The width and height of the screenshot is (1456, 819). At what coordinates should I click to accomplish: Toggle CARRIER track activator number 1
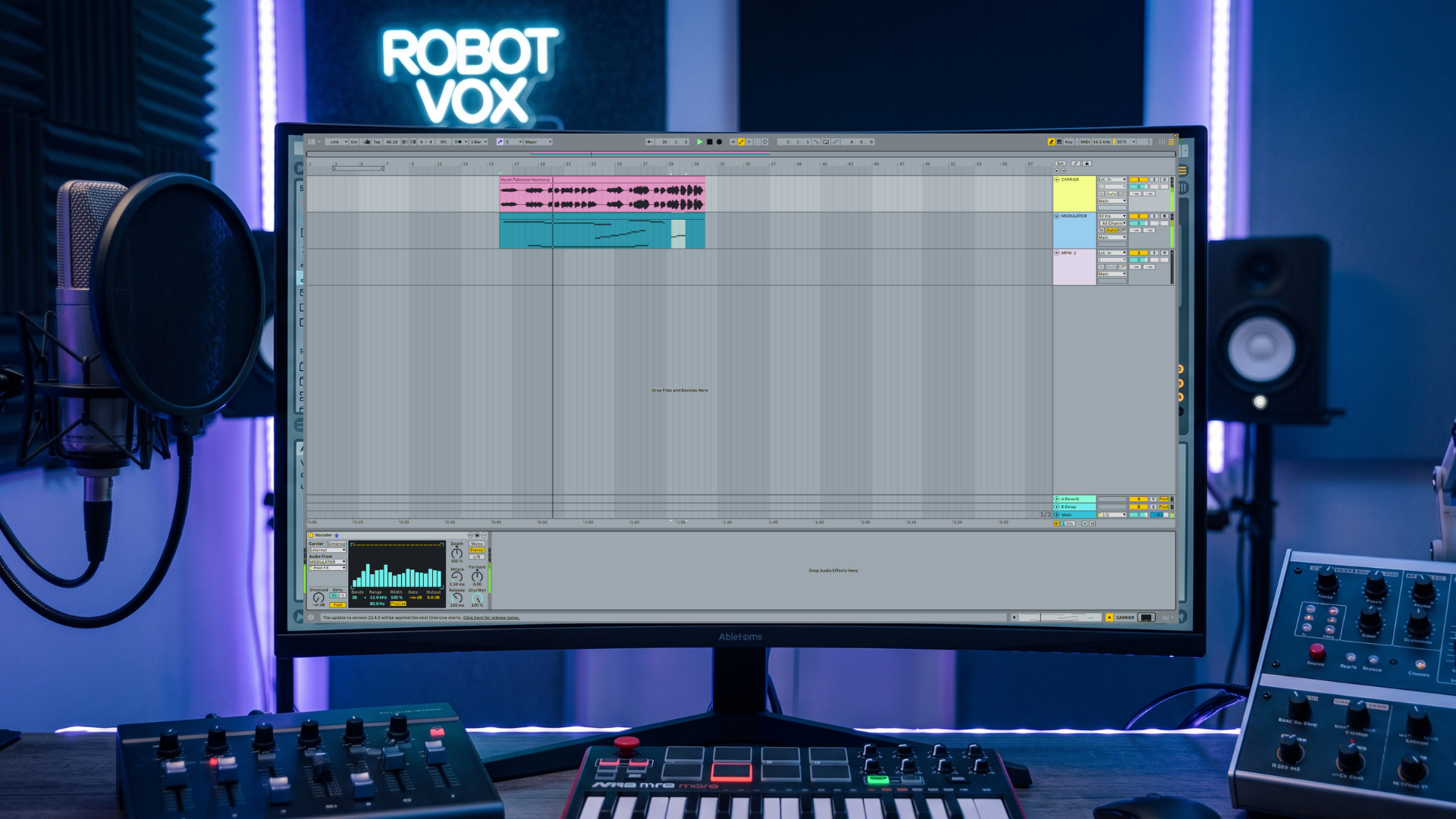point(1138,180)
